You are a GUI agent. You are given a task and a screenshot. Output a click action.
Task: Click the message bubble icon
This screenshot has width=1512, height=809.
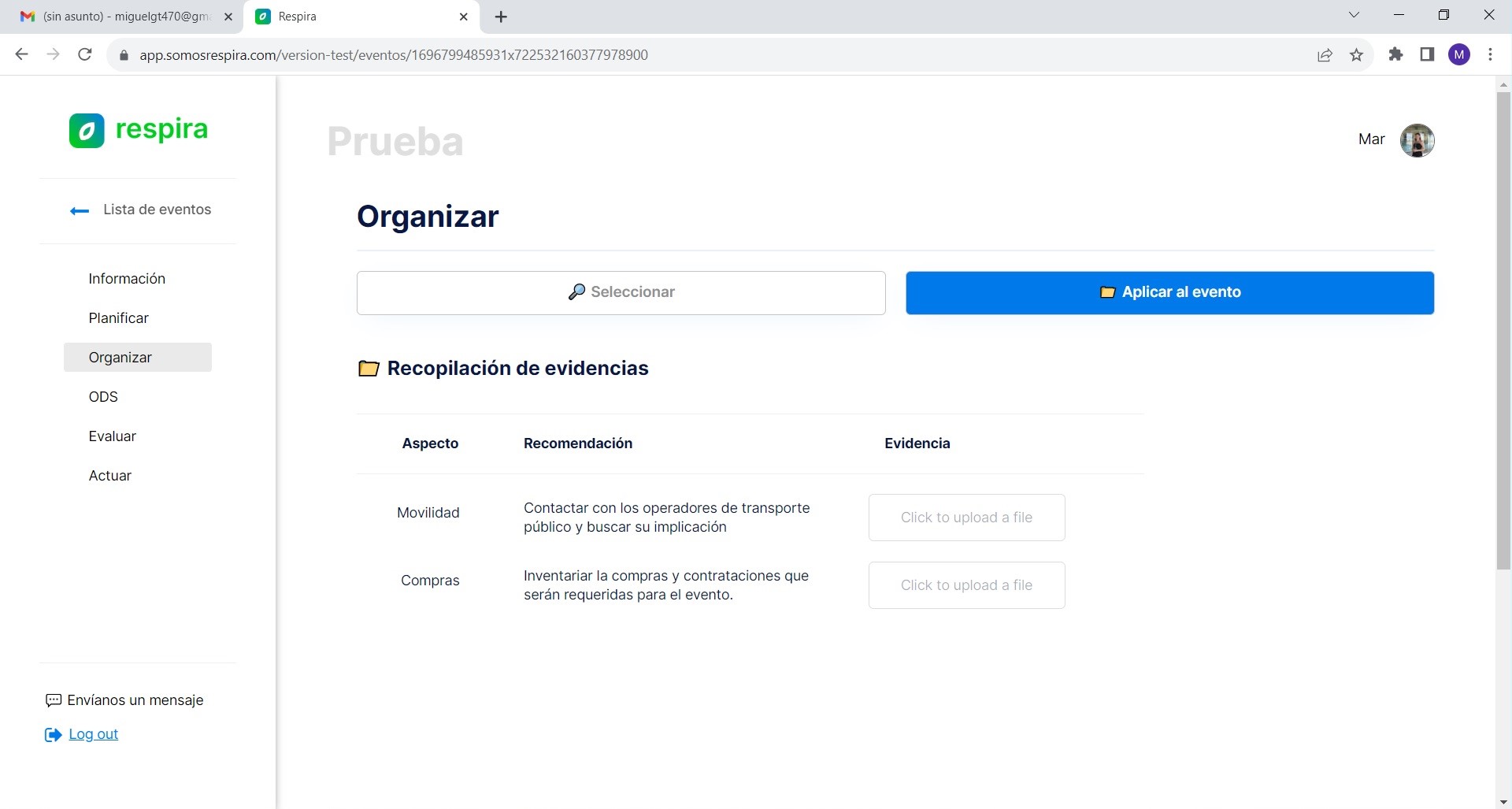pyautogui.click(x=54, y=700)
